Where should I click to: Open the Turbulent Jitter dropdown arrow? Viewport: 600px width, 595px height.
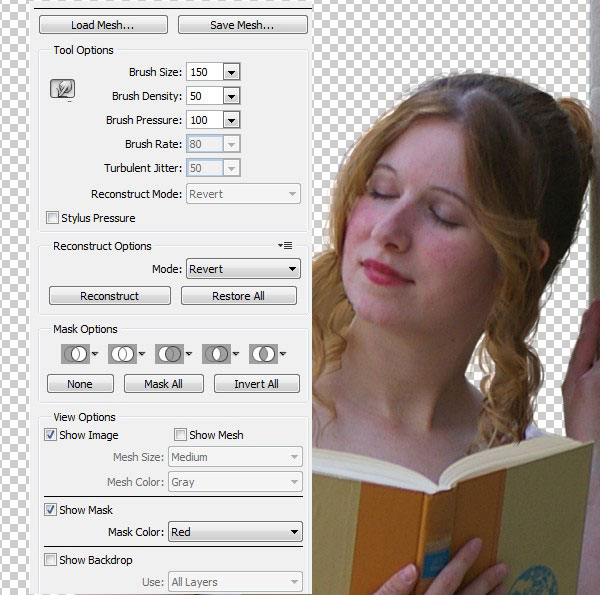231,168
